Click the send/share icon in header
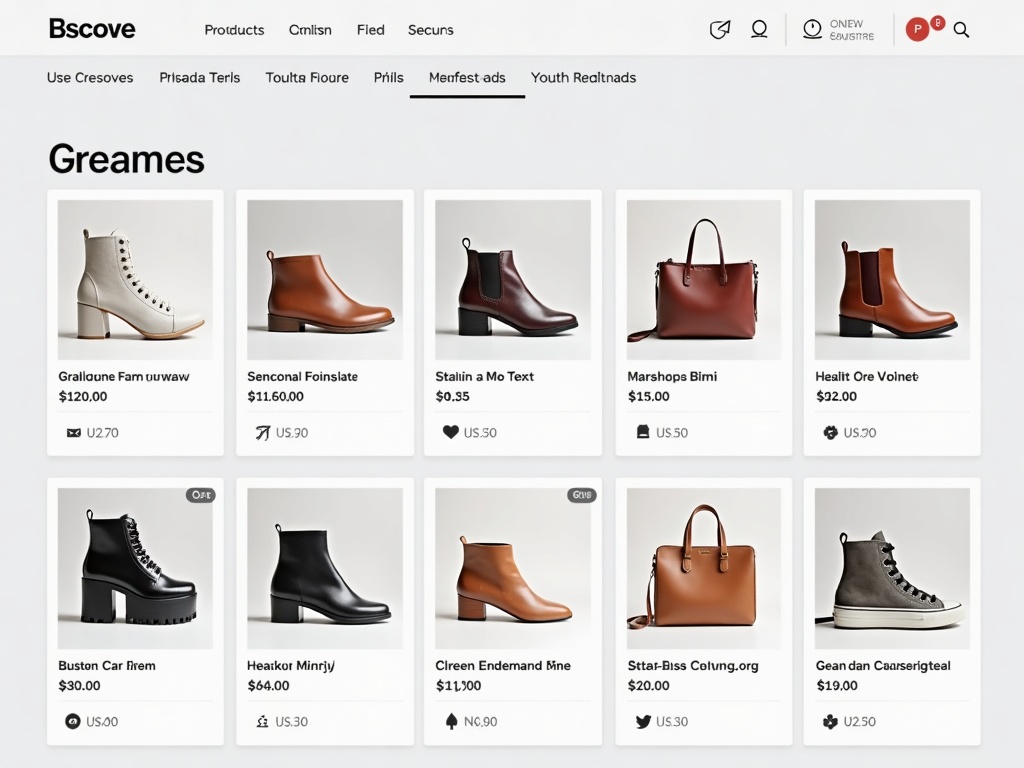 720,29
